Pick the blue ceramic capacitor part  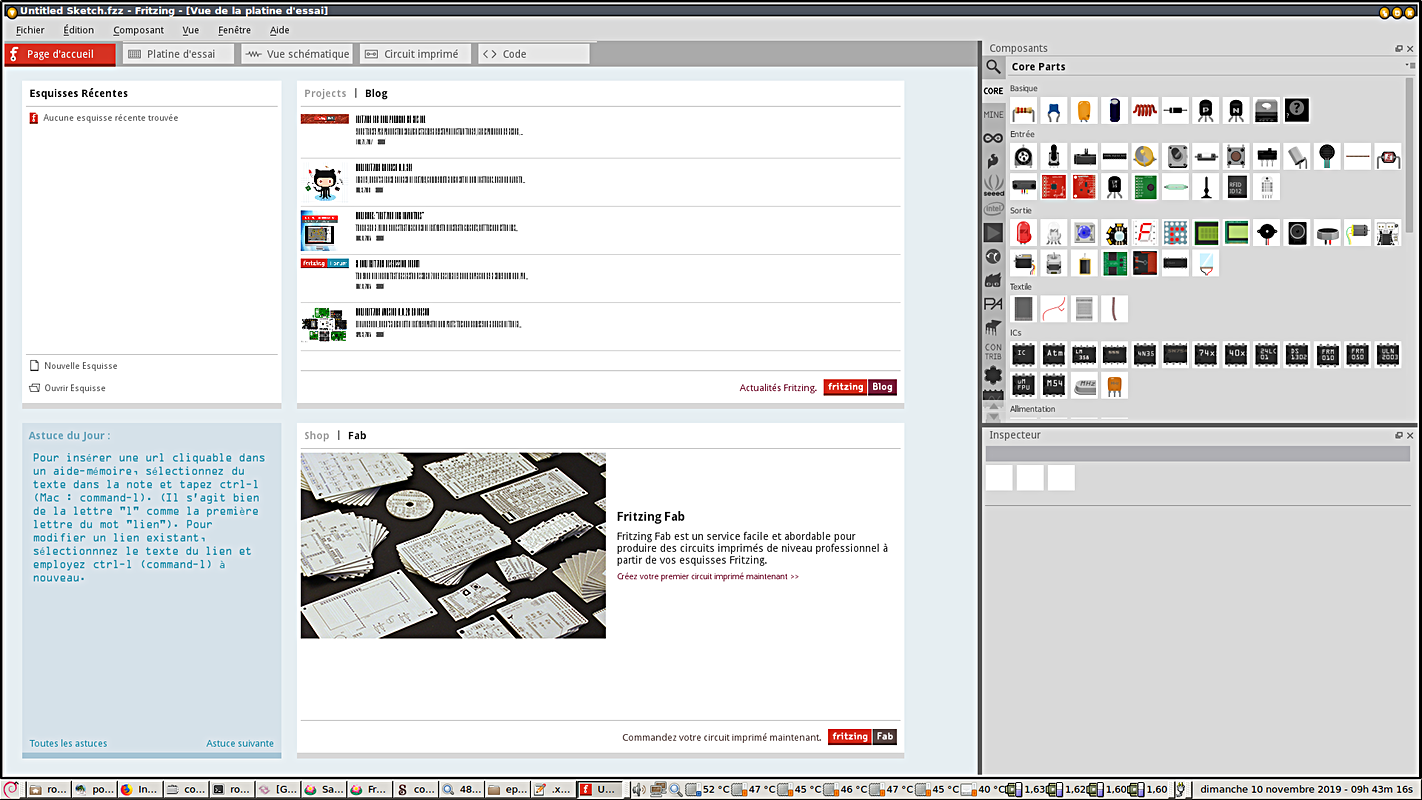click(1053, 110)
